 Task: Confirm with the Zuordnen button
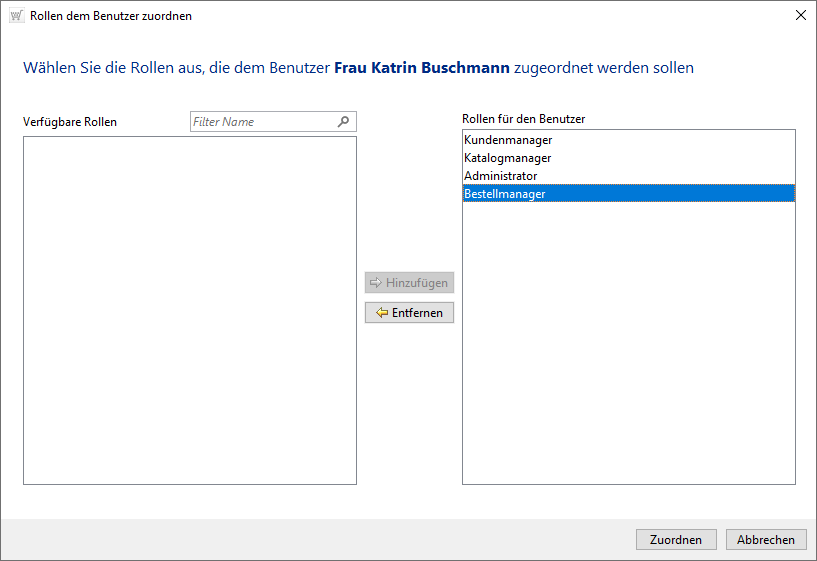tap(676, 539)
